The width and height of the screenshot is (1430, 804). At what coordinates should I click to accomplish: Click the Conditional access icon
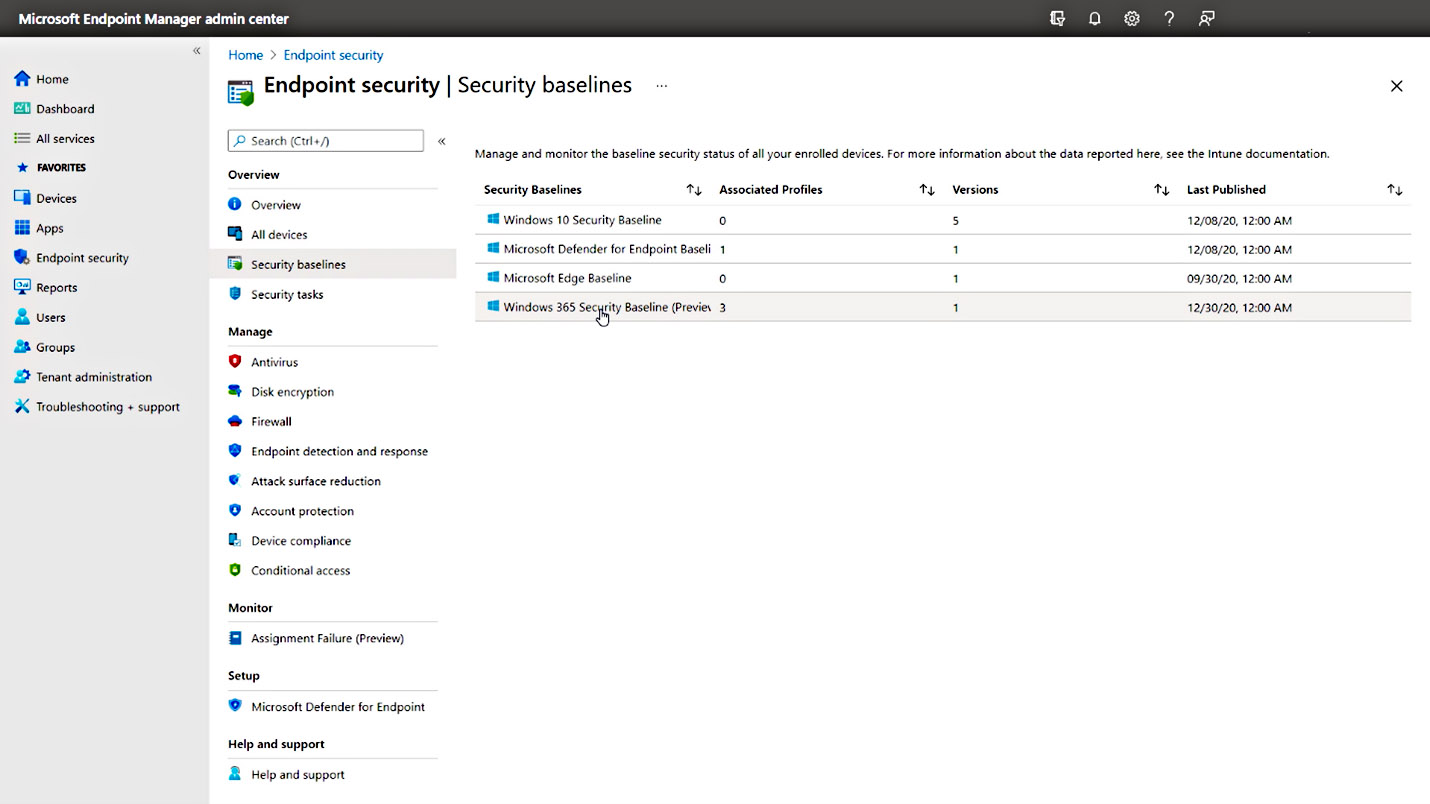point(235,570)
